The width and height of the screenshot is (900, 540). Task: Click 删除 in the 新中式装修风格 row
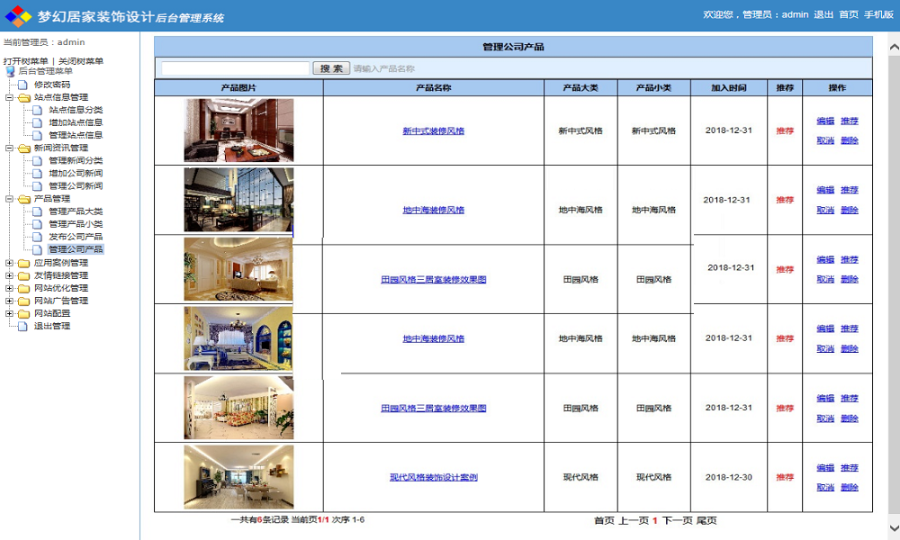849,141
